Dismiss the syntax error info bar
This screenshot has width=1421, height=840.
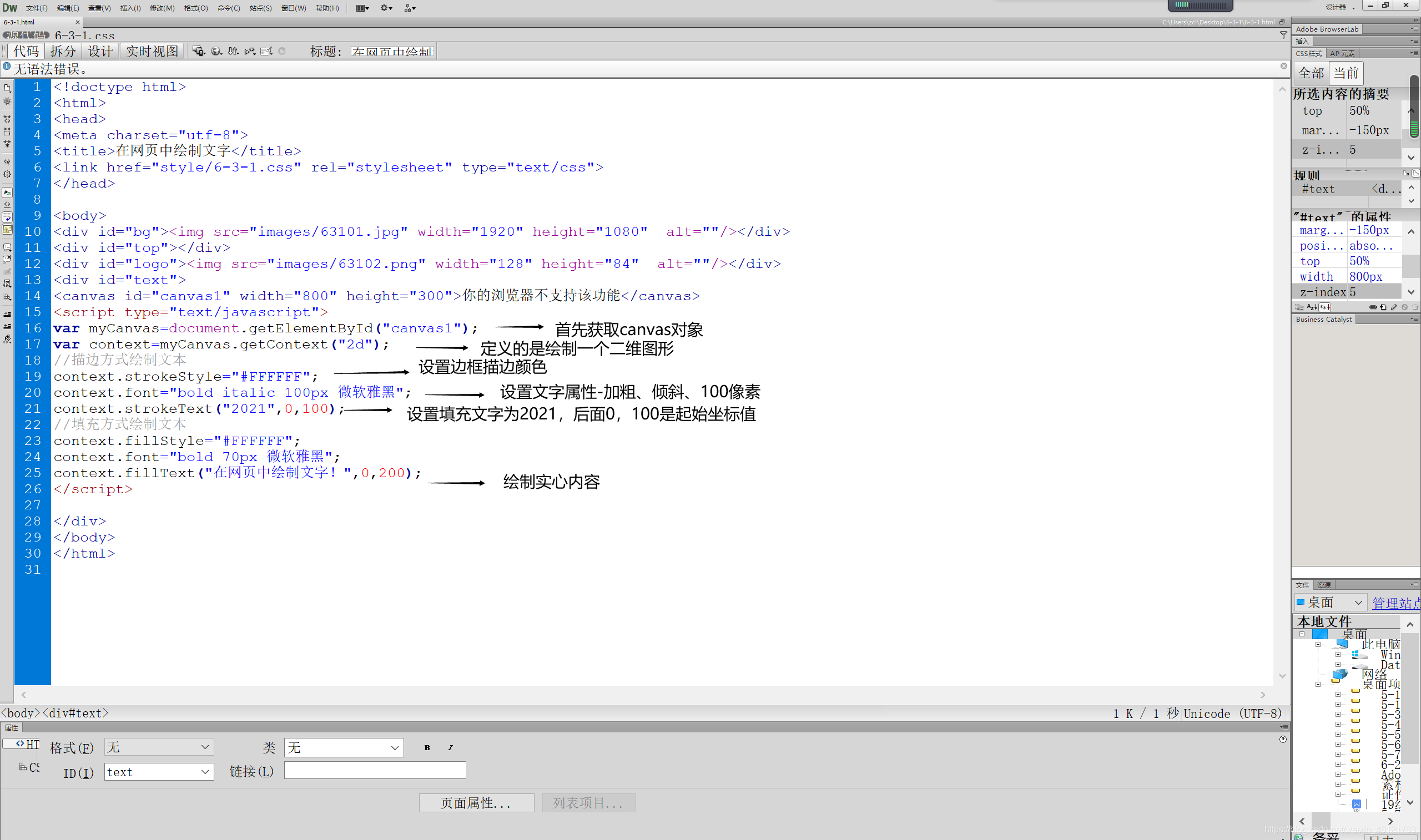pos(1283,66)
